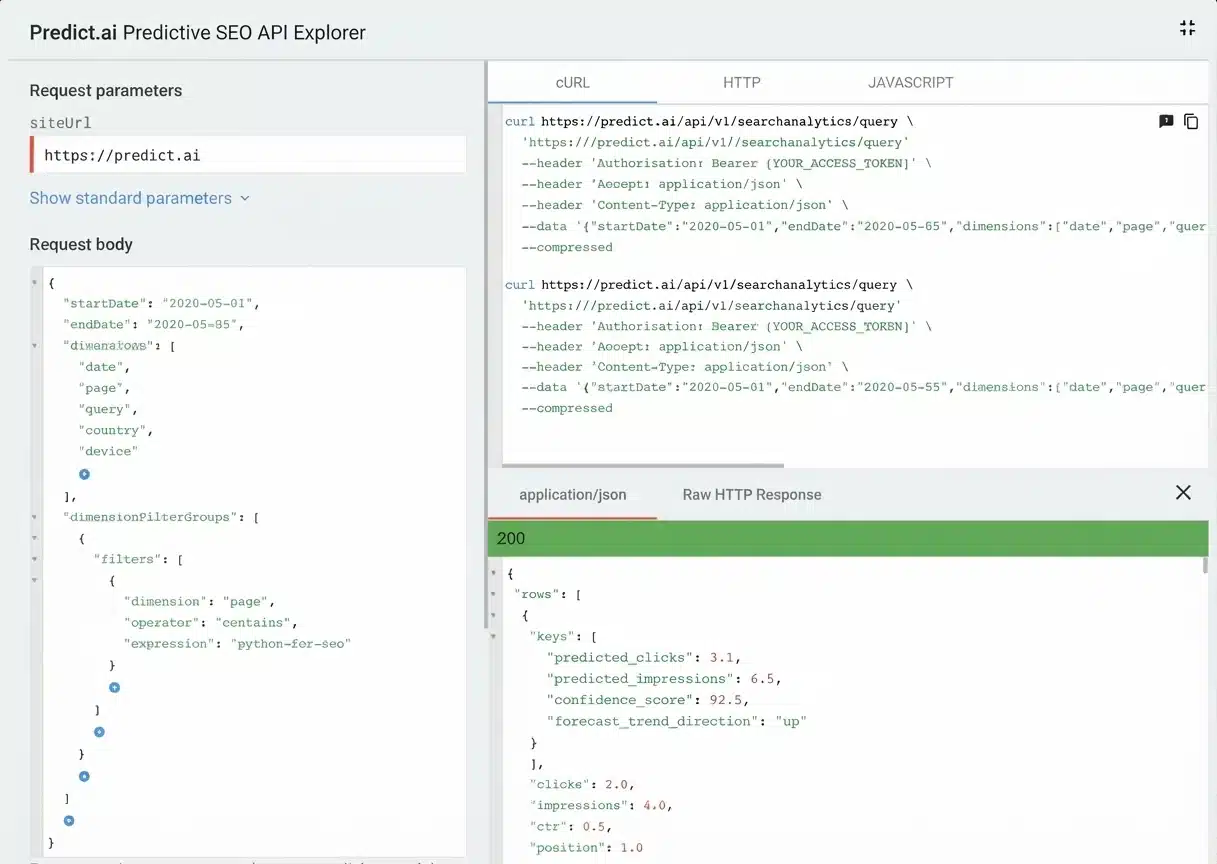Click the "device" dimension value
The image size is (1217, 864).
pos(108,451)
